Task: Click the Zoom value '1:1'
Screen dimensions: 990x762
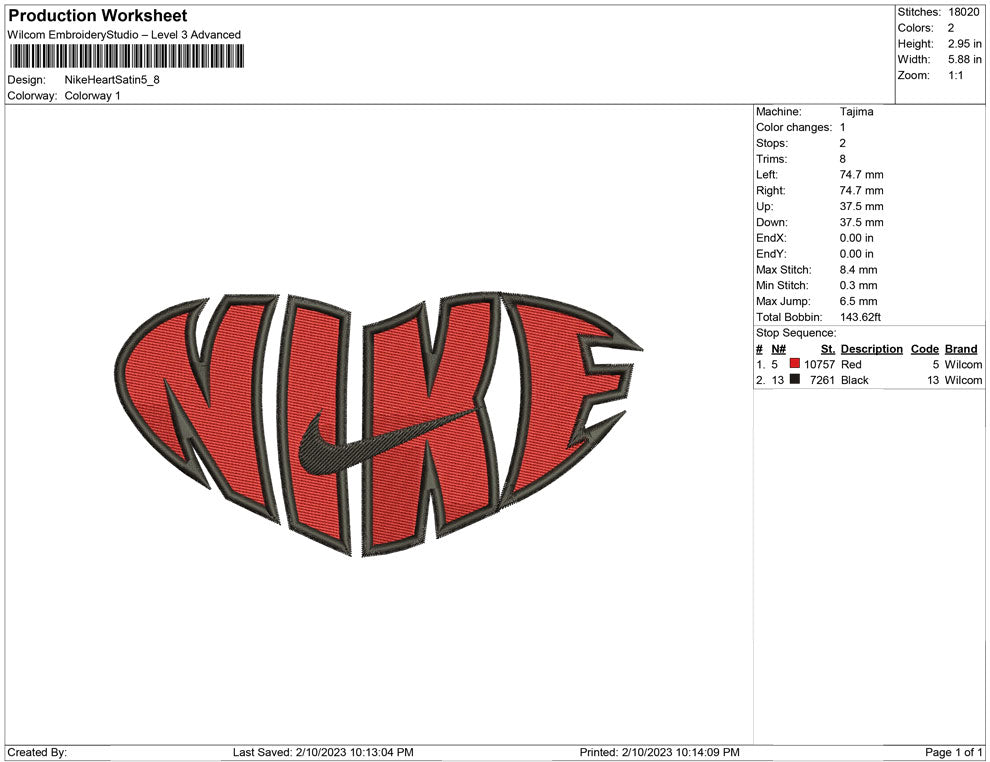Action: 955,75
